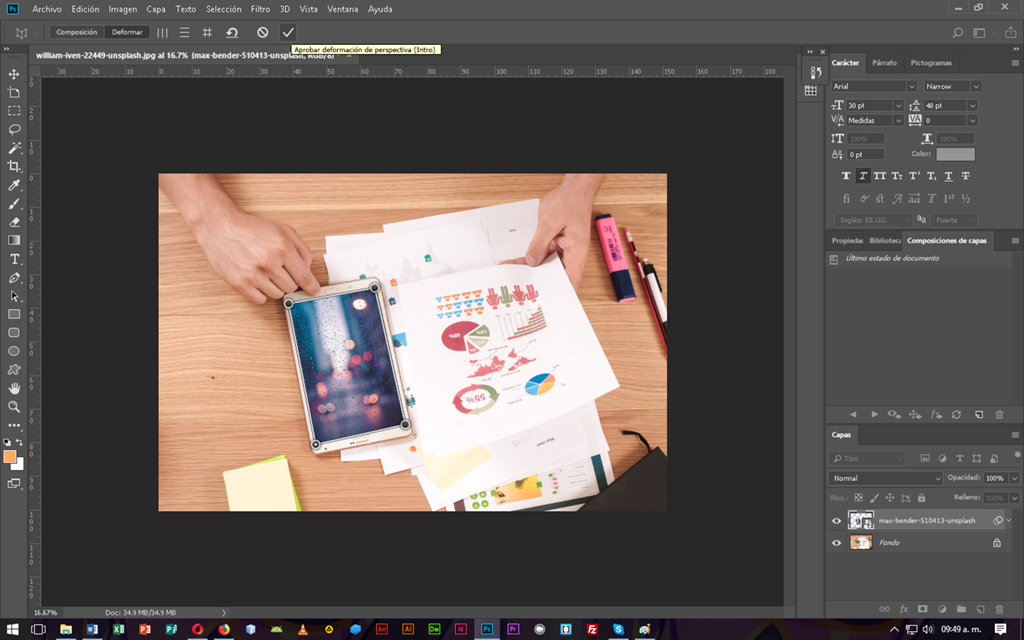The image size is (1024, 640).
Task: Auto warp to horizontal and vertical
Action: (207, 32)
